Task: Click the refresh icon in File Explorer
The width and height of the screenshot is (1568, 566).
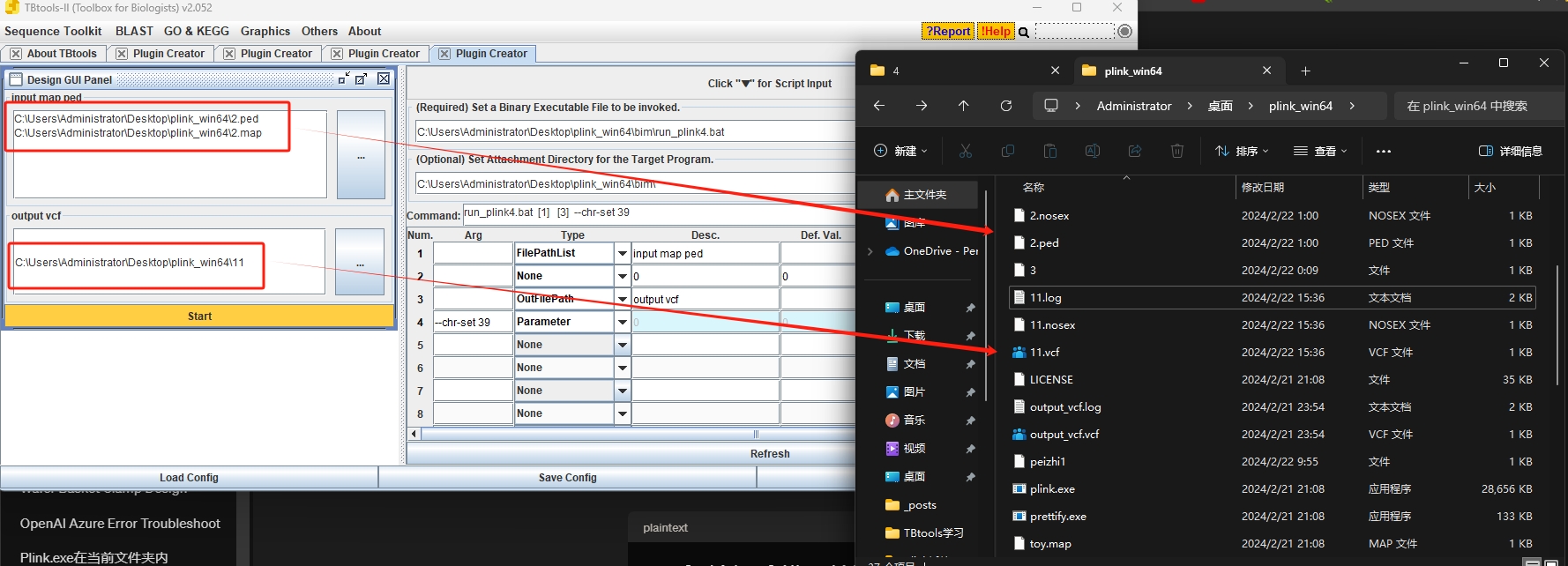Action: click(1005, 106)
